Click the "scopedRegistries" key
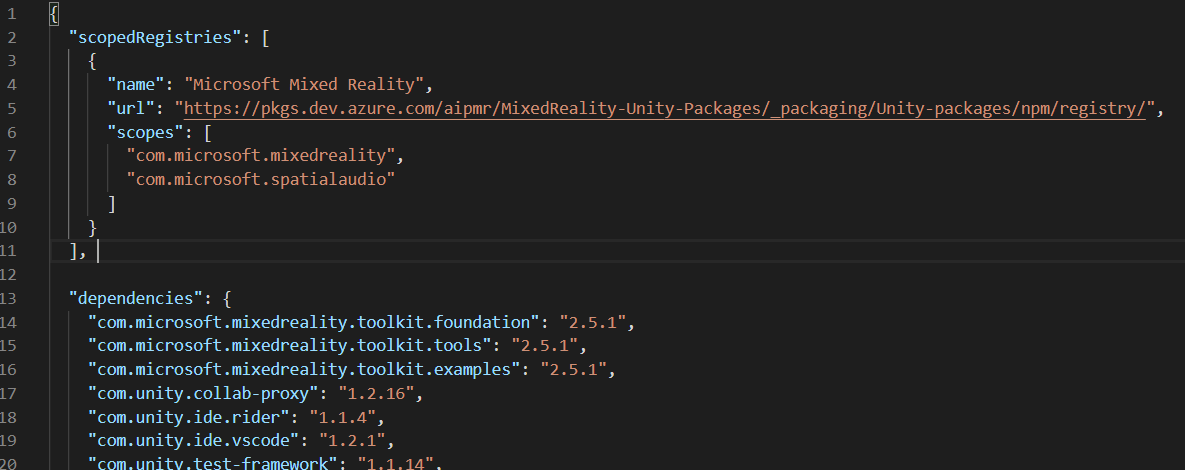1185x470 pixels. (155, 37)
